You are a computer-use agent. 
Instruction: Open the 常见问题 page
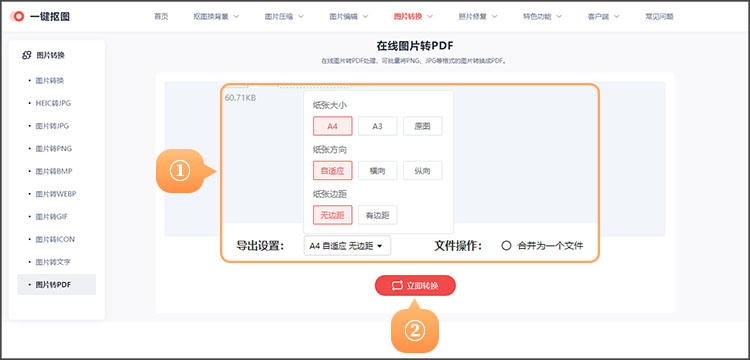(659, 16)
